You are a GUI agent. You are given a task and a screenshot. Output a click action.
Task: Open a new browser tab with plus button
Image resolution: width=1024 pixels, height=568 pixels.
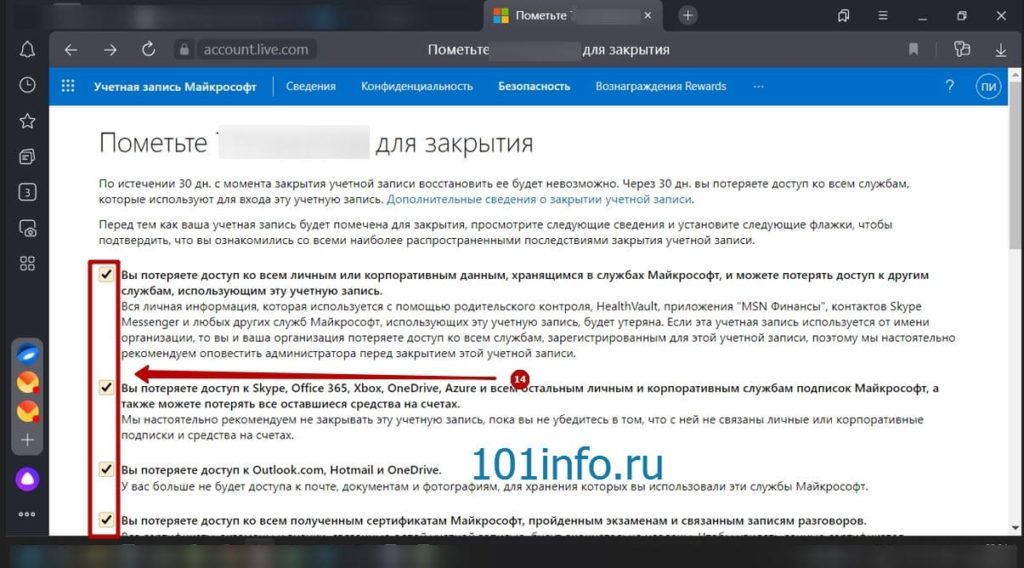(688, 15)
